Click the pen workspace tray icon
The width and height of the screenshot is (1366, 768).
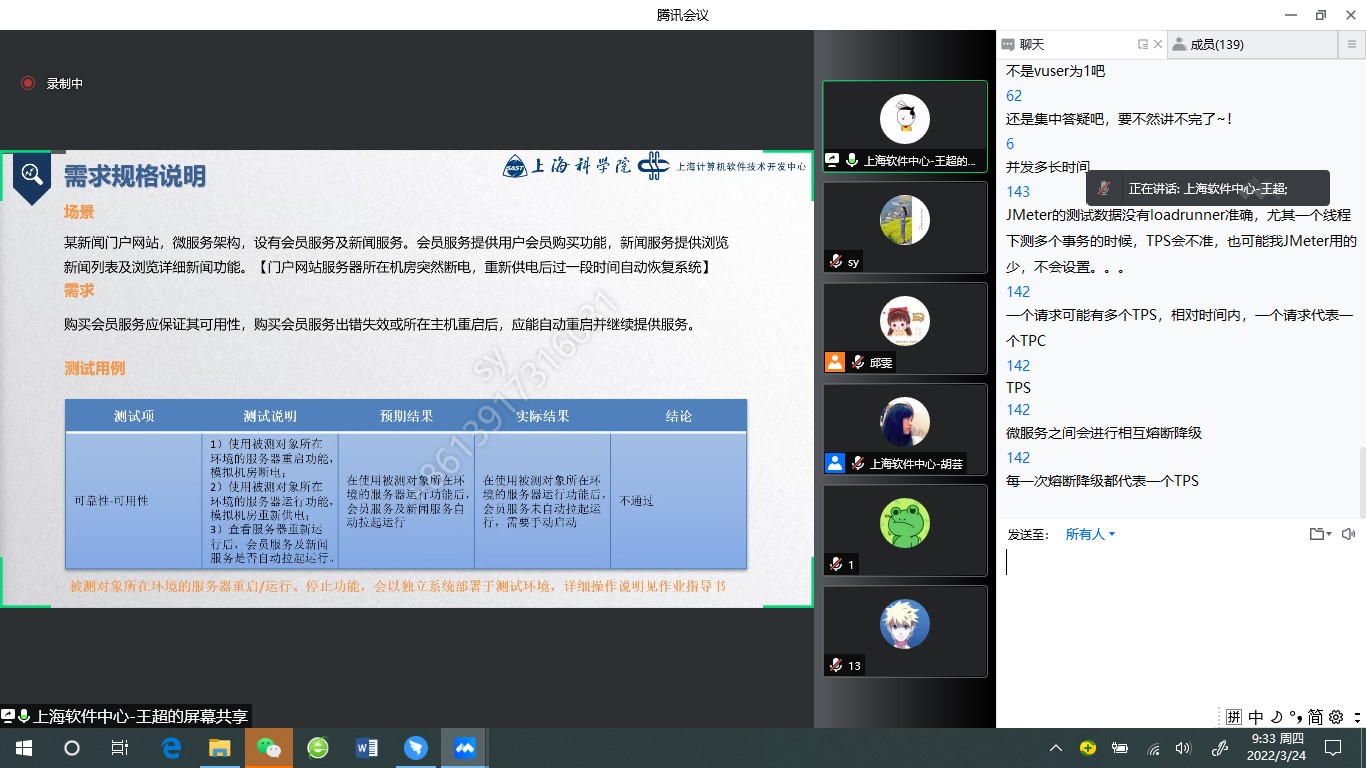(x=1220, y=748)
